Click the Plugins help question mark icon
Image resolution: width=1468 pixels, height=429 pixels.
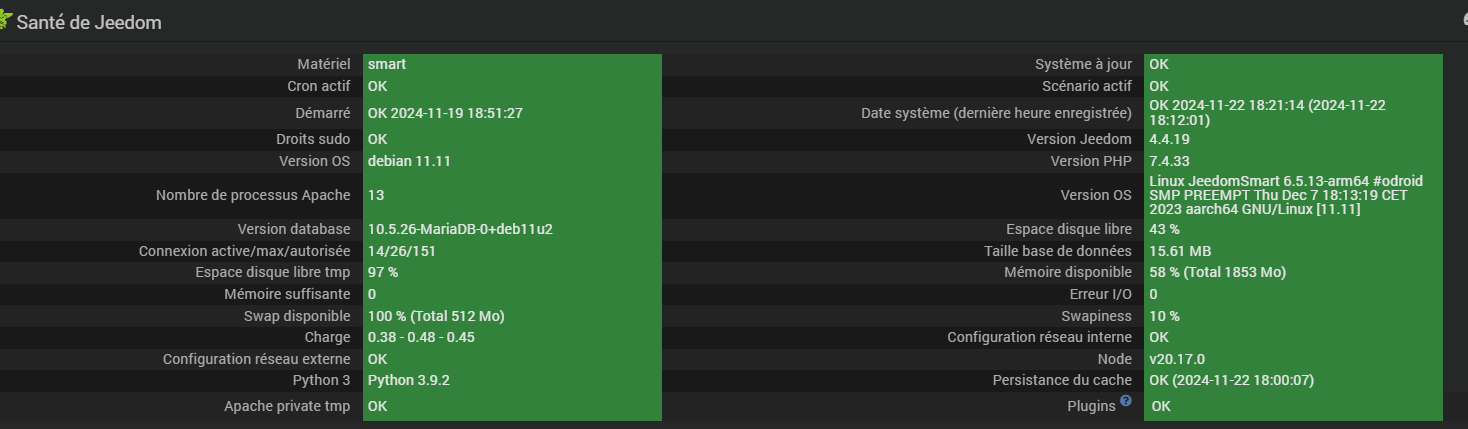pyautogui.click(x=1126, y=401)
